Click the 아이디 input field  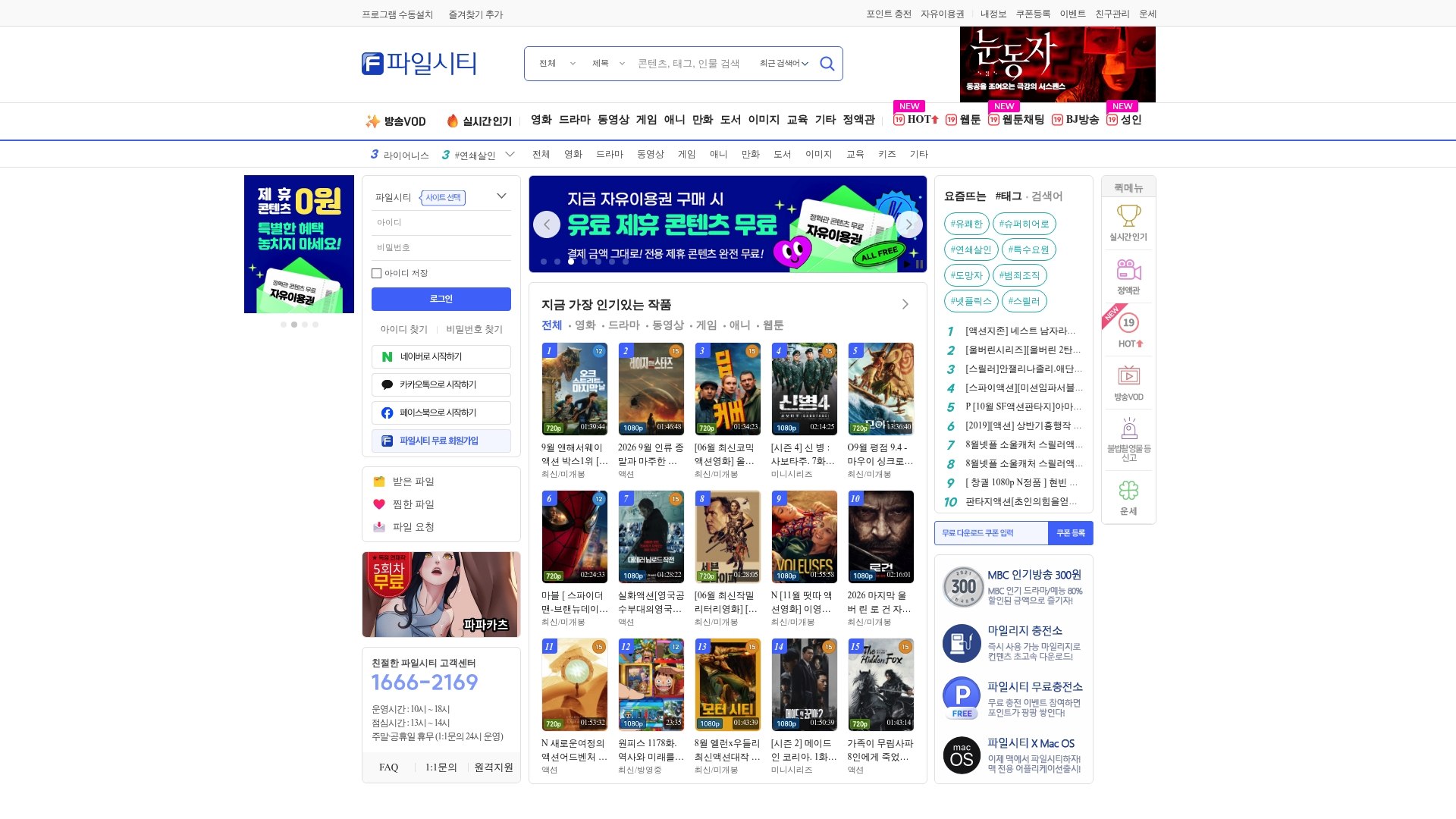click(441, 223)
